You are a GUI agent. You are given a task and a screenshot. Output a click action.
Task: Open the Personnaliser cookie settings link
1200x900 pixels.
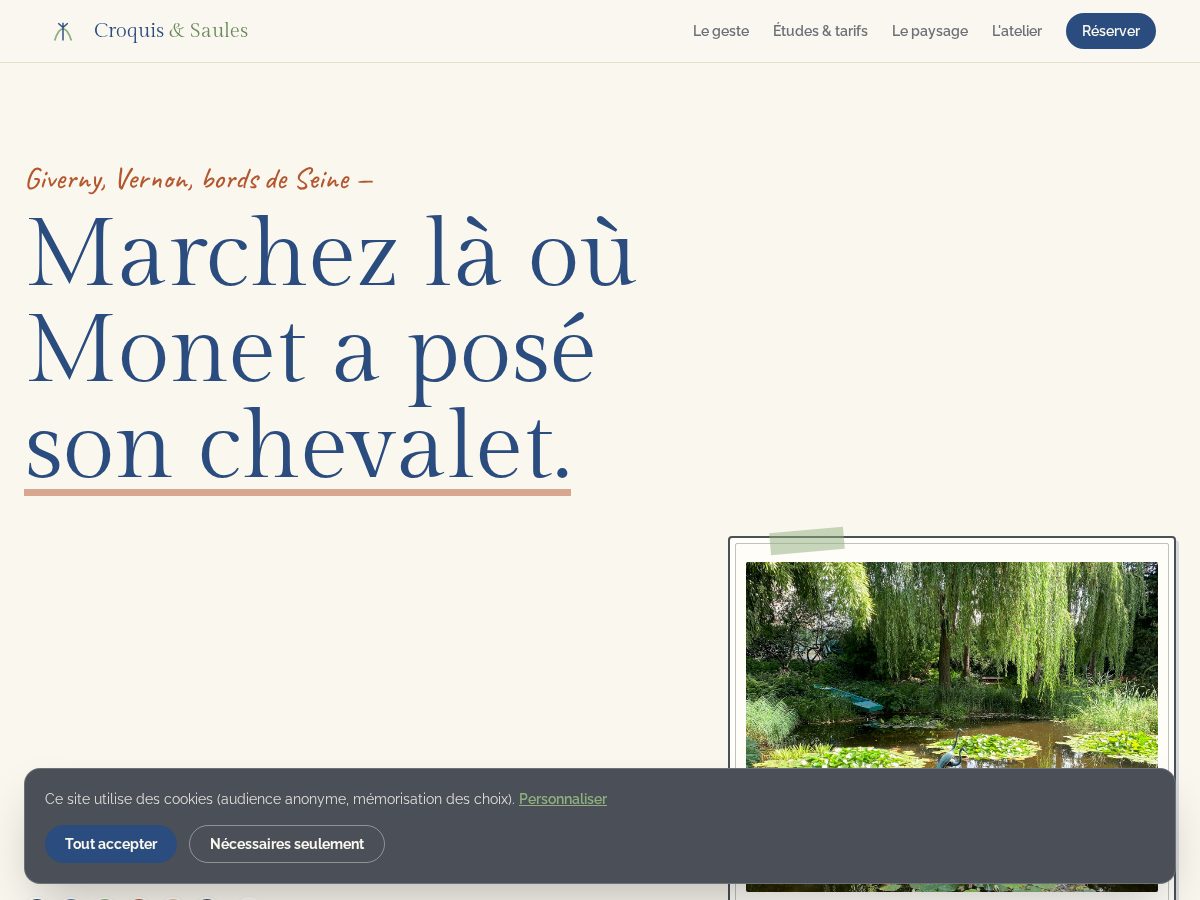coord(563,799)
